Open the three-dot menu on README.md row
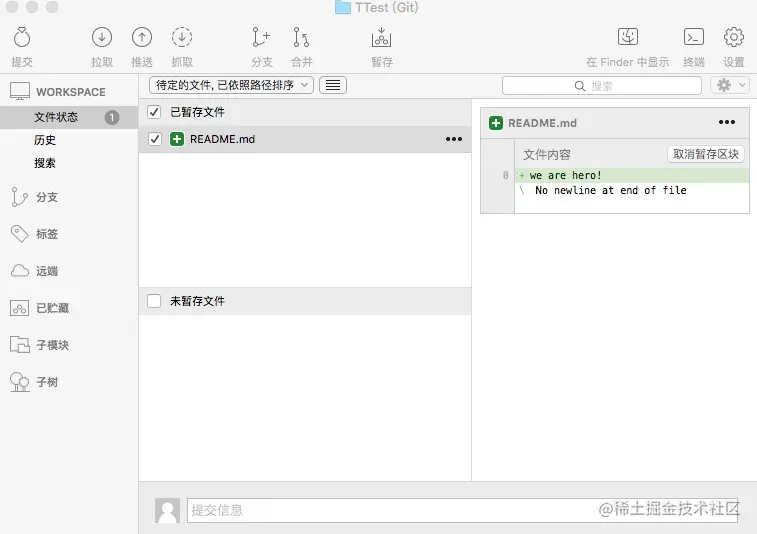The height and width of the screenshot is (534, 757). tap(454, 139)
